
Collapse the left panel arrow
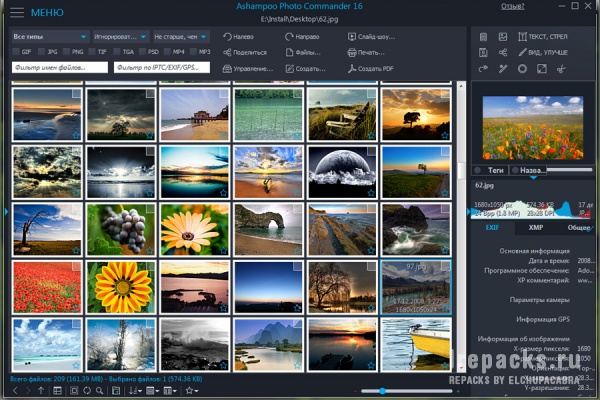pos(6,211)
